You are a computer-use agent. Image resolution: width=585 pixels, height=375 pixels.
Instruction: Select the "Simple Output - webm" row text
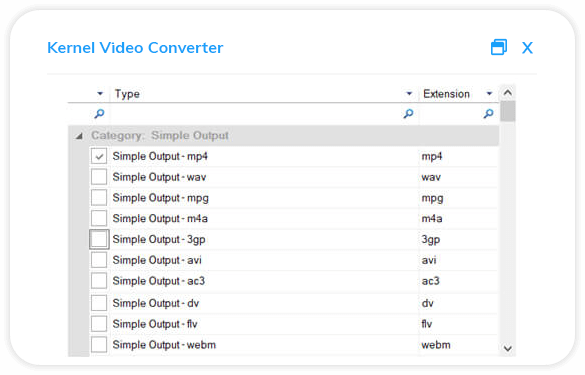click(164, 345)
